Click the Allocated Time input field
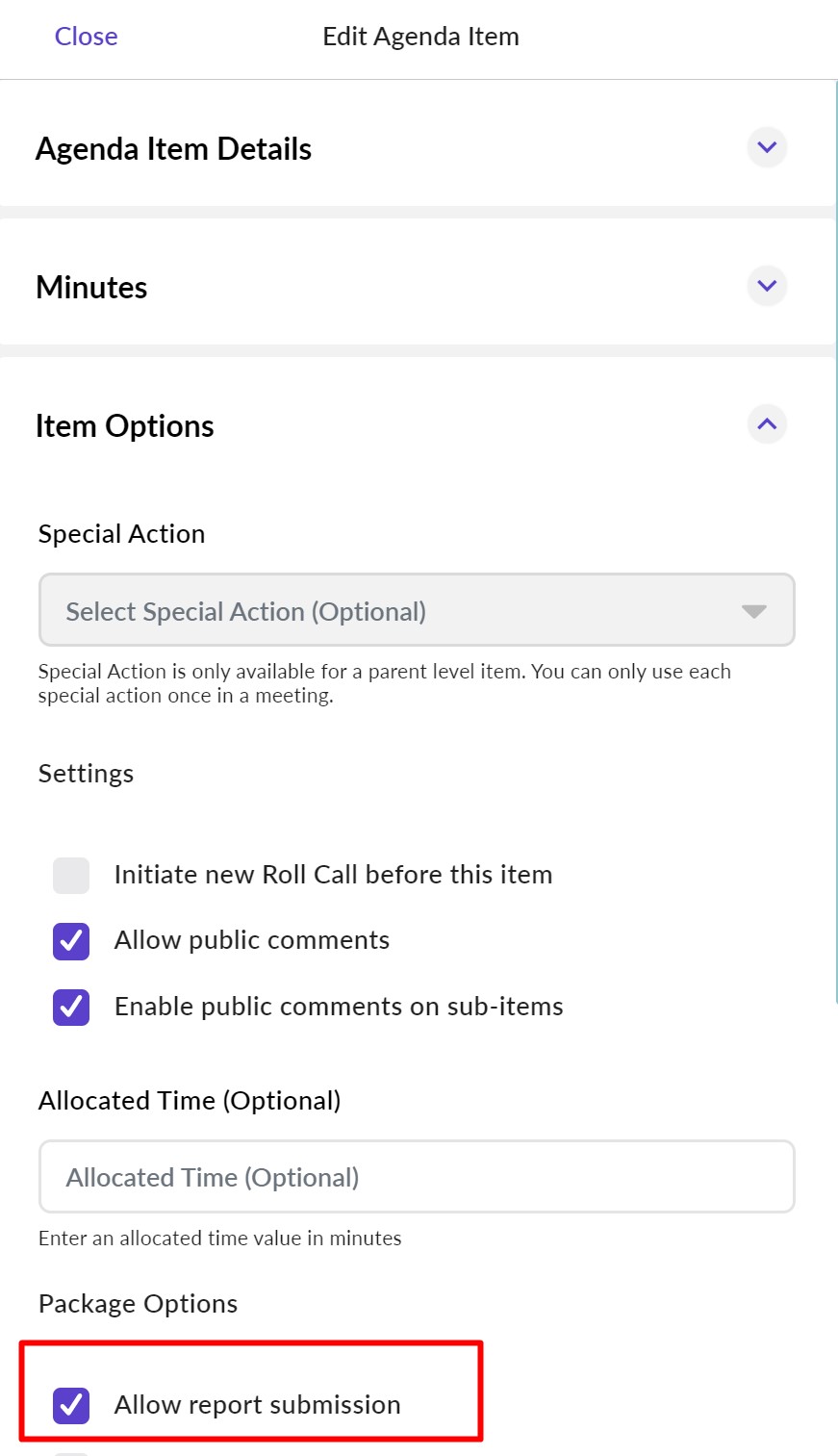 416,1177
